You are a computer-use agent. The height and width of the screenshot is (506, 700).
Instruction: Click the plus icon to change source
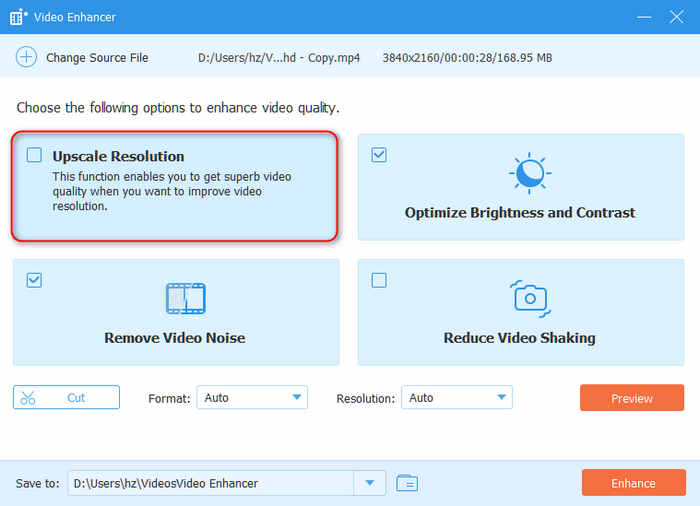point(26,57)
